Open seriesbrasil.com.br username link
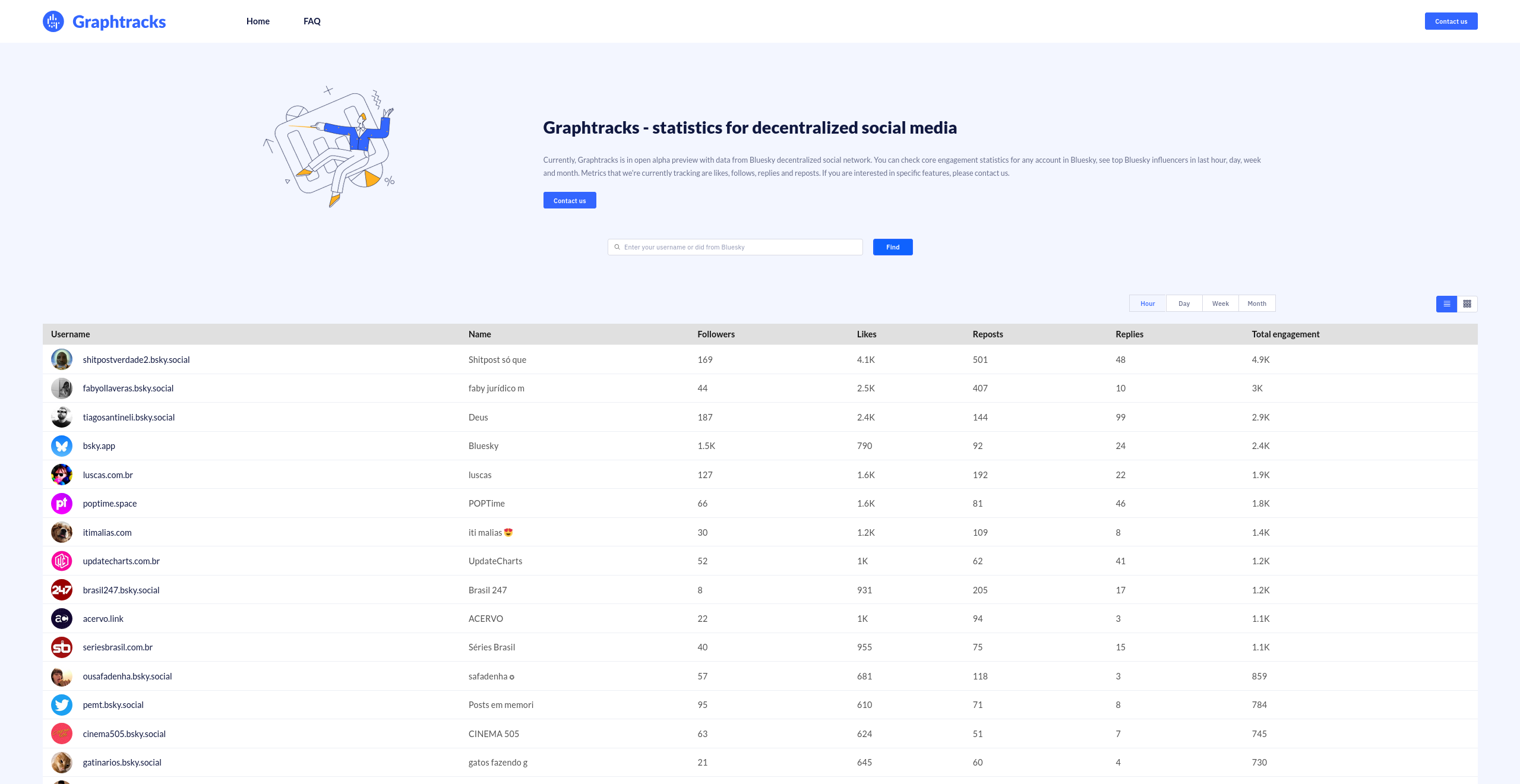This screenshot has height=784, width=1520. click(x=118, y=647)
